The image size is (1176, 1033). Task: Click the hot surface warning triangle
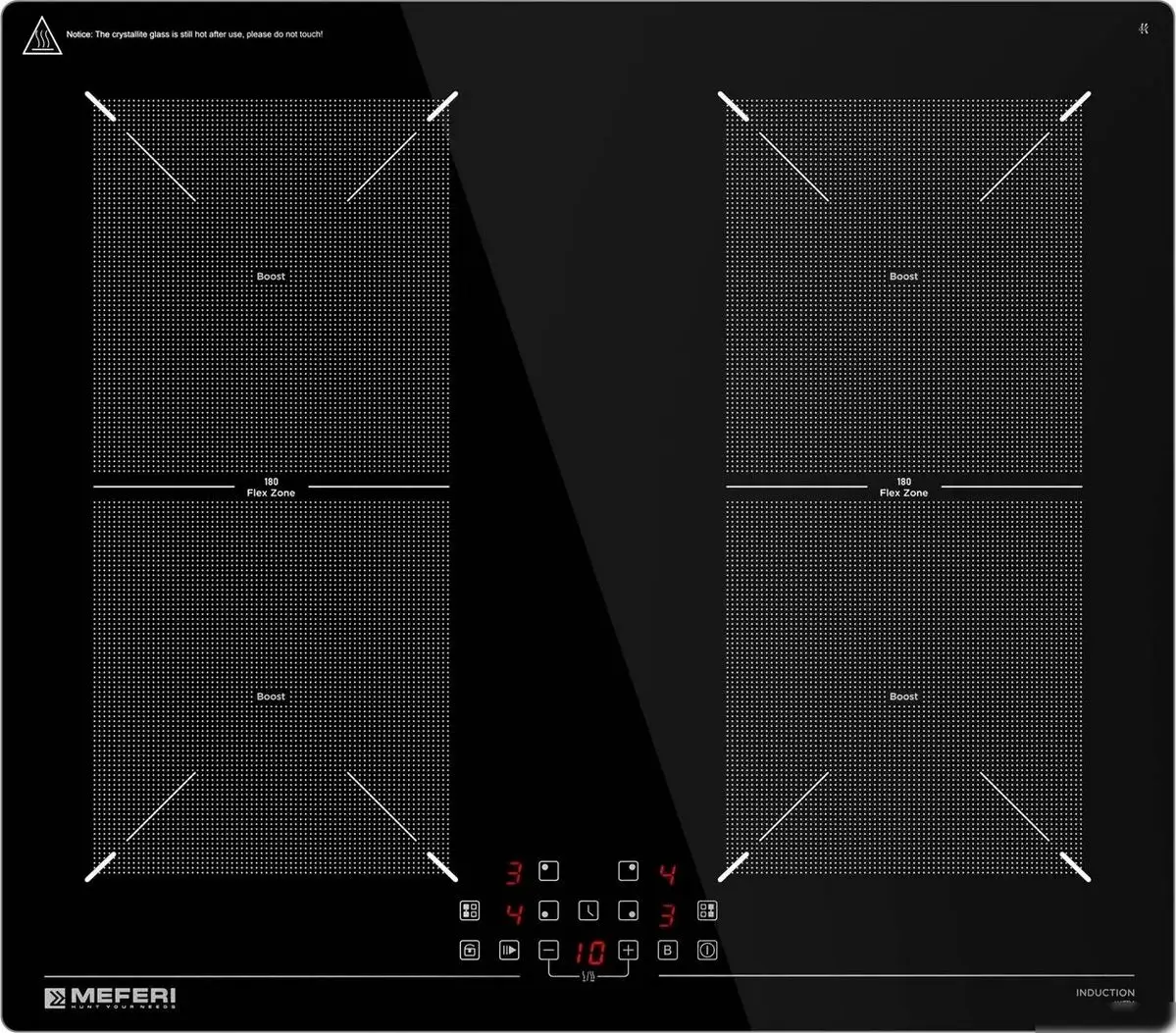point(42,36)
